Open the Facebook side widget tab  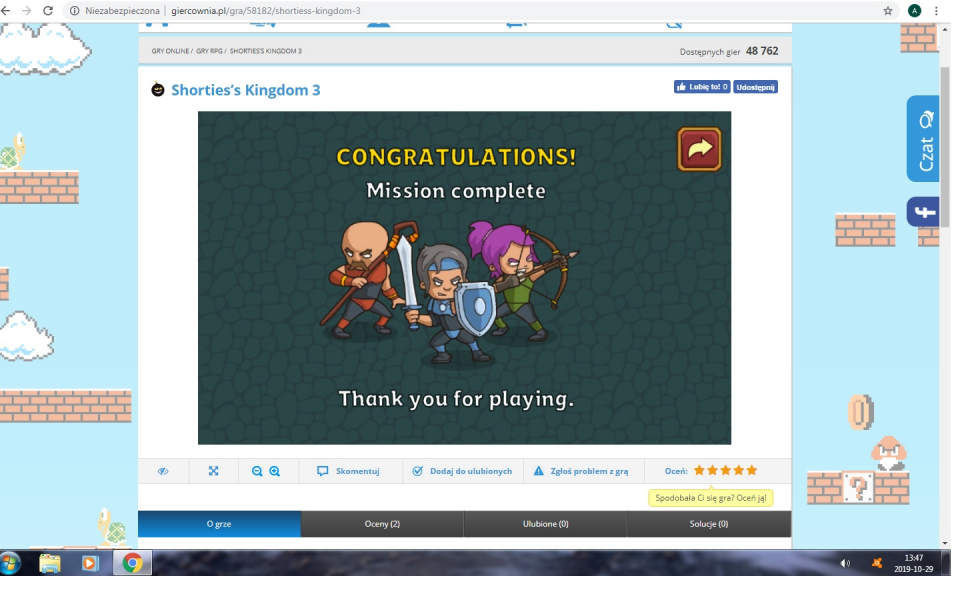coord(923,212)
